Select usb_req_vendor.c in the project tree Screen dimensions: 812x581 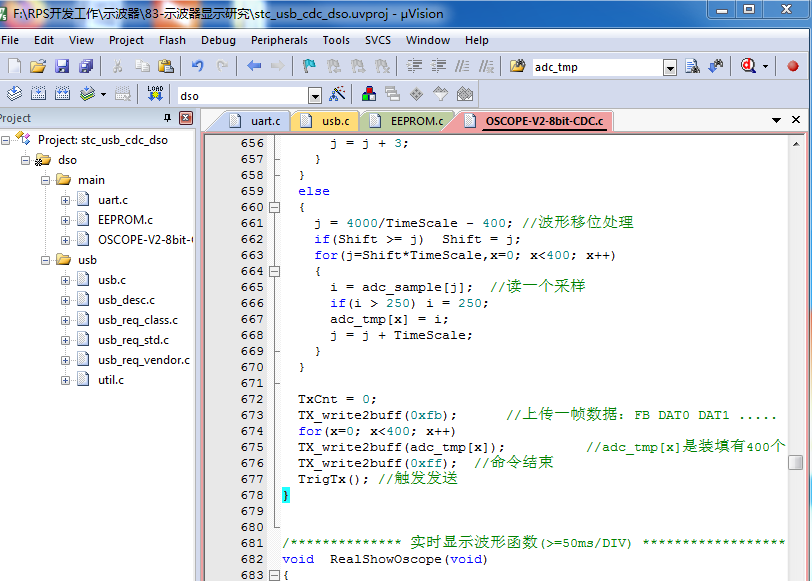pyautogui.click(x=144, y=360)
